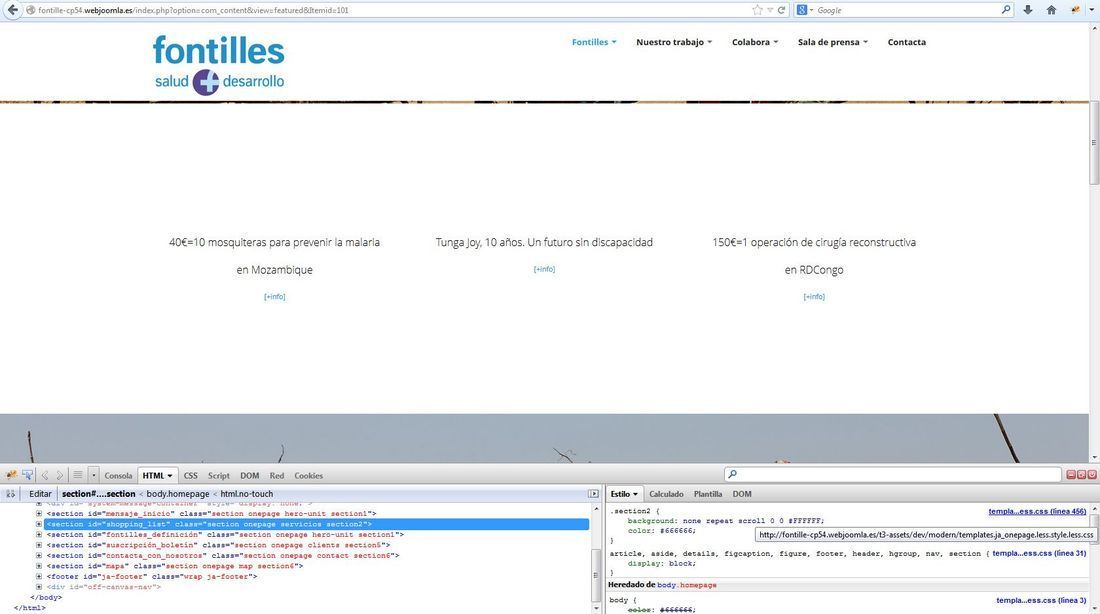Expand mensaje_inicio section node
This screenshot has width=1100, height=614.
point(39,514)
